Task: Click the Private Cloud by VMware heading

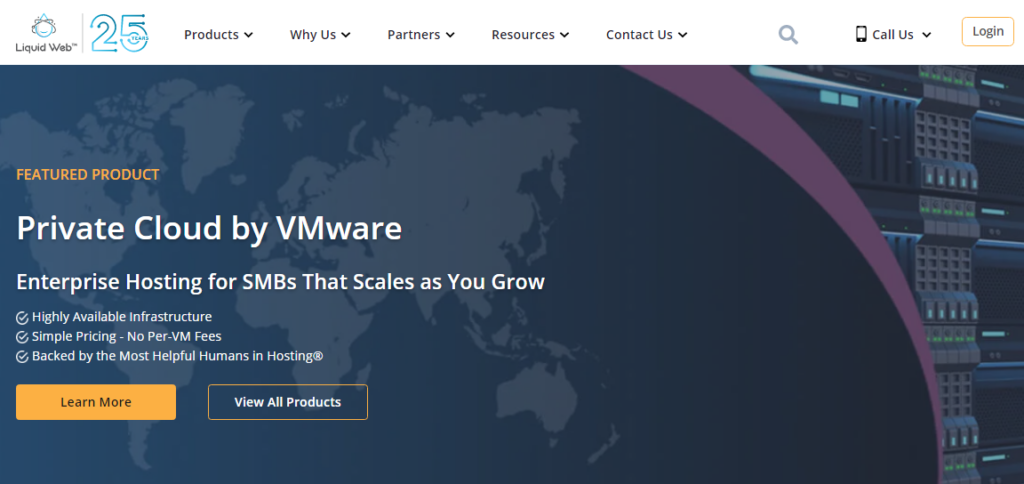Action: (209, 229)
